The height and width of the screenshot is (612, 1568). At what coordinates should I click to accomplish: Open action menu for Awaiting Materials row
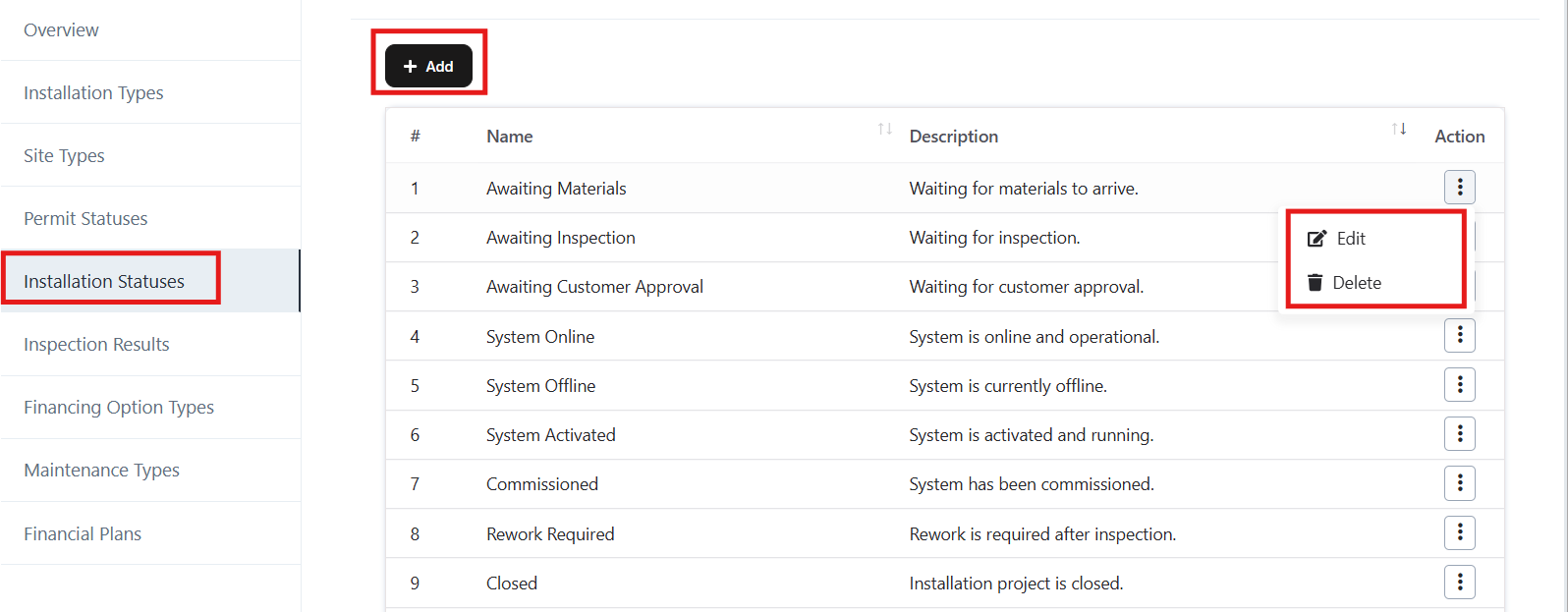[x=1459, y=187]
